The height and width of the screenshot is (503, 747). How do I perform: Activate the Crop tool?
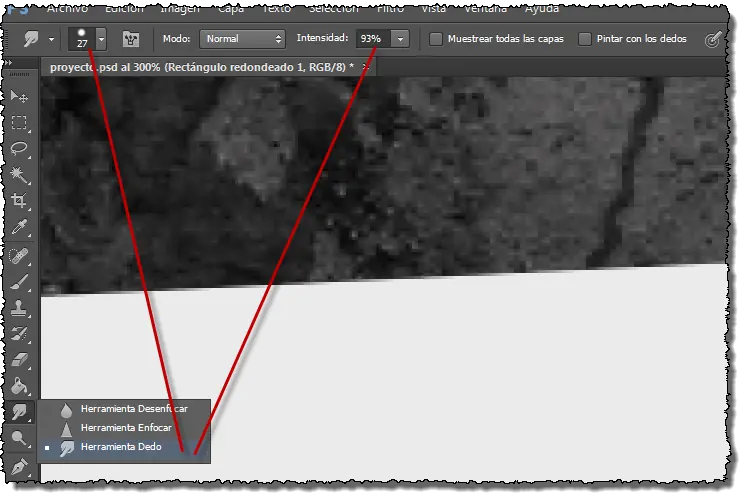pyautogui.click(x=19, y=201)
